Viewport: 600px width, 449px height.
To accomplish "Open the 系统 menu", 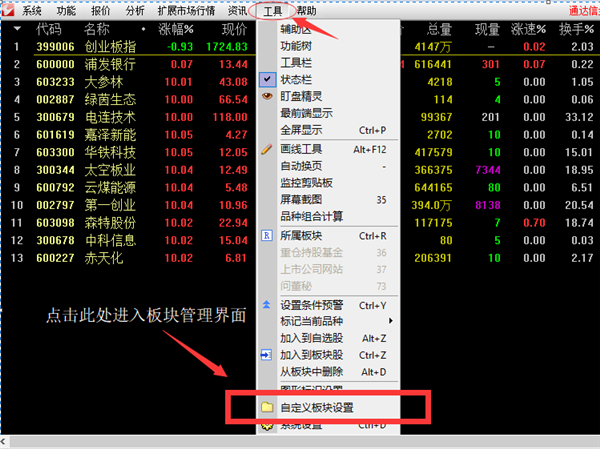I will [x=32, y=10].
